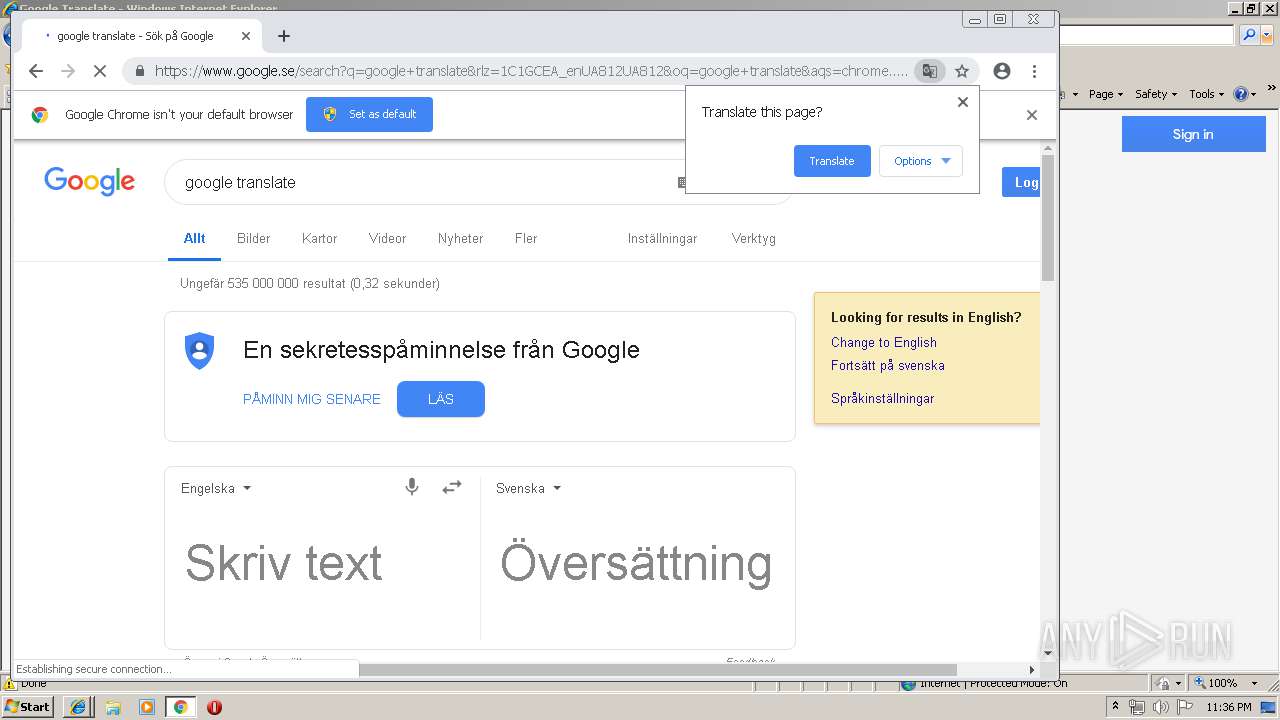
Task: Expand the Fler search options
Action: 526,238
